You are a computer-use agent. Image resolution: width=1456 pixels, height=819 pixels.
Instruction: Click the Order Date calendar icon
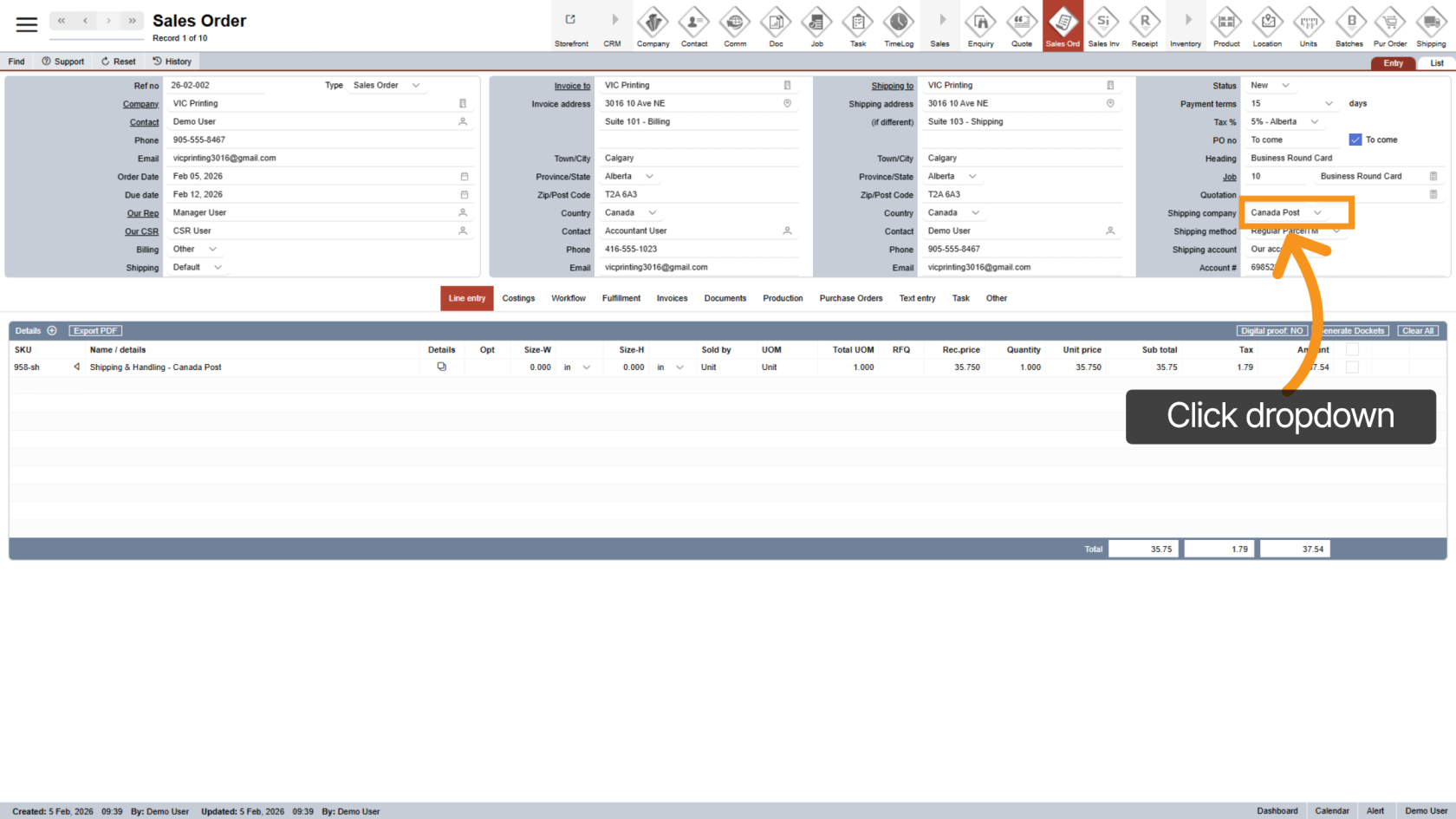(464, 177)
